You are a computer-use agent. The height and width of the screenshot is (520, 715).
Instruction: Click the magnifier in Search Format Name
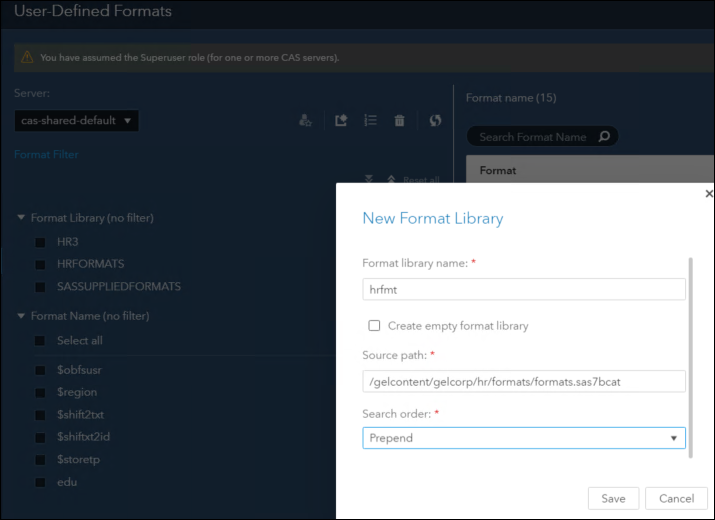click(603, 137)
